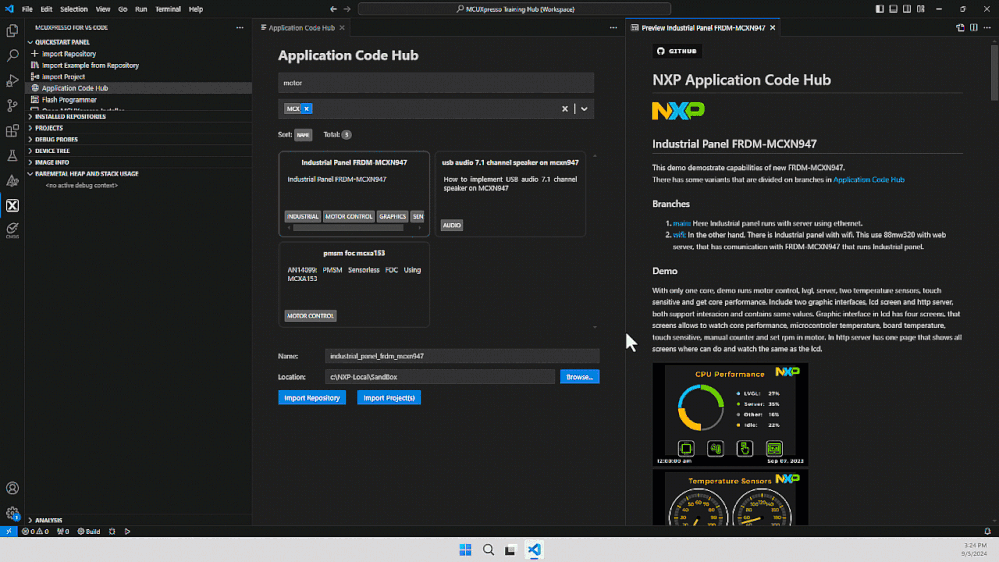Viewport: 999px width, 562px height.
Task: Click the motor search input field
Action: point(436,83)
